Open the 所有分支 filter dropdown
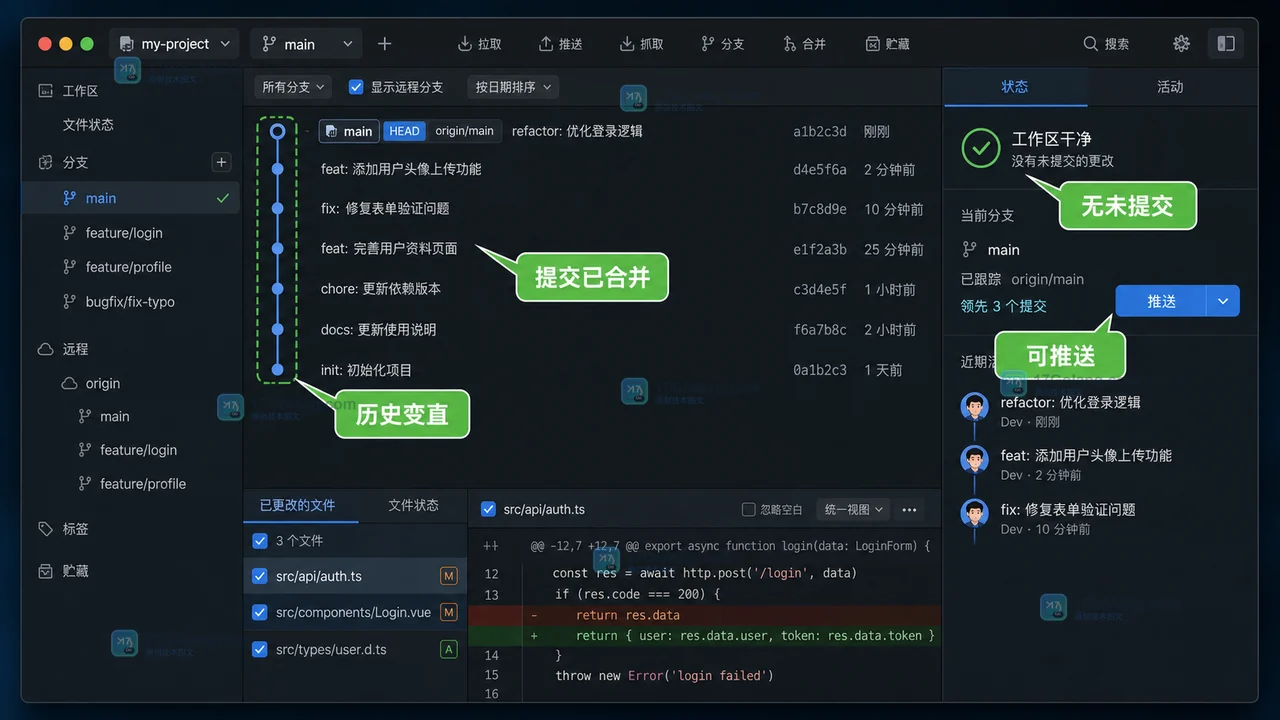1280x720 pixels. click(292, 87)
